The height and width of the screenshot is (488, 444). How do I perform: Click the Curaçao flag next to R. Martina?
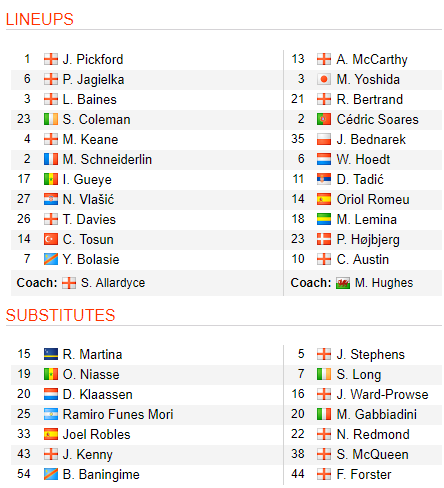coord(51,354)
